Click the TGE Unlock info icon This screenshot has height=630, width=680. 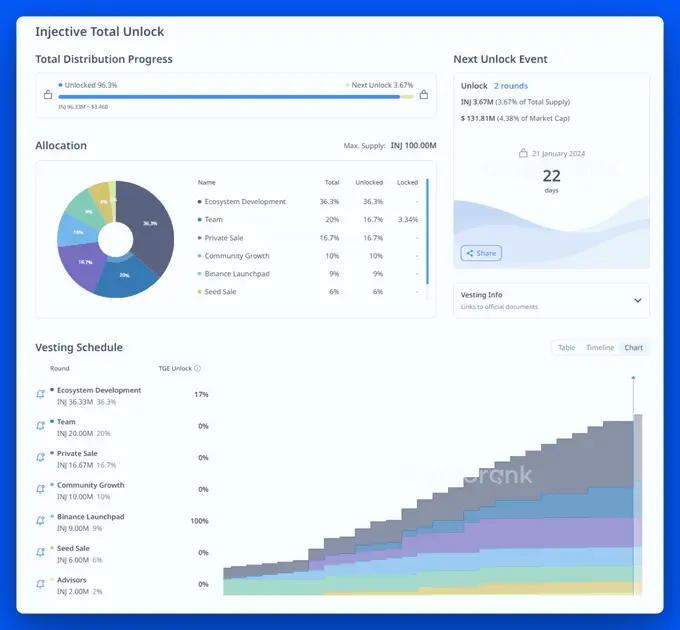tap(197, 368)
